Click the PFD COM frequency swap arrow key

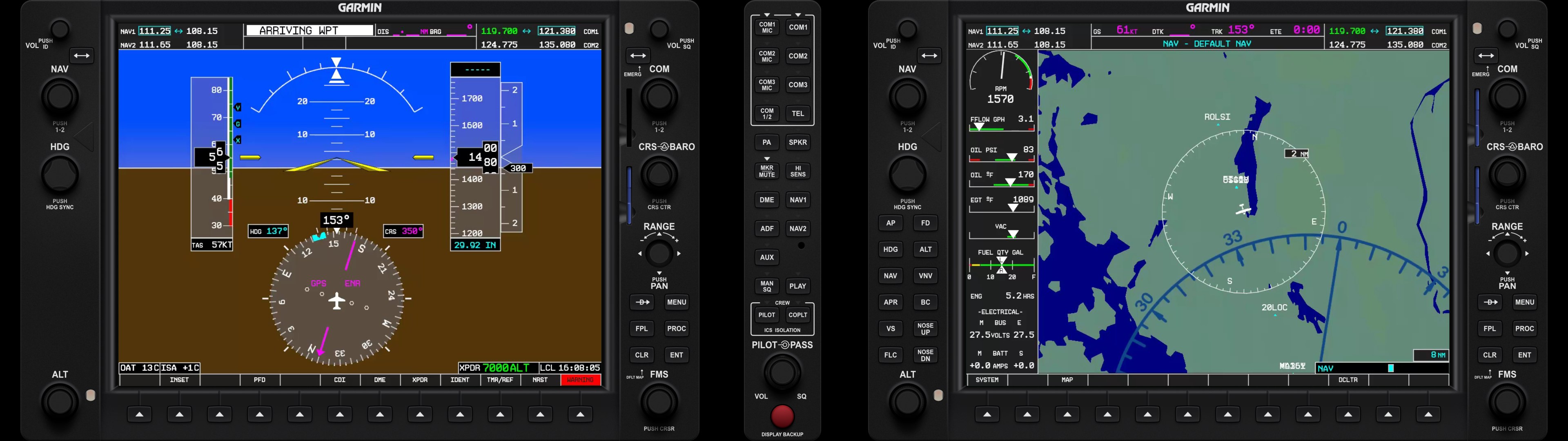pos(638,56)
